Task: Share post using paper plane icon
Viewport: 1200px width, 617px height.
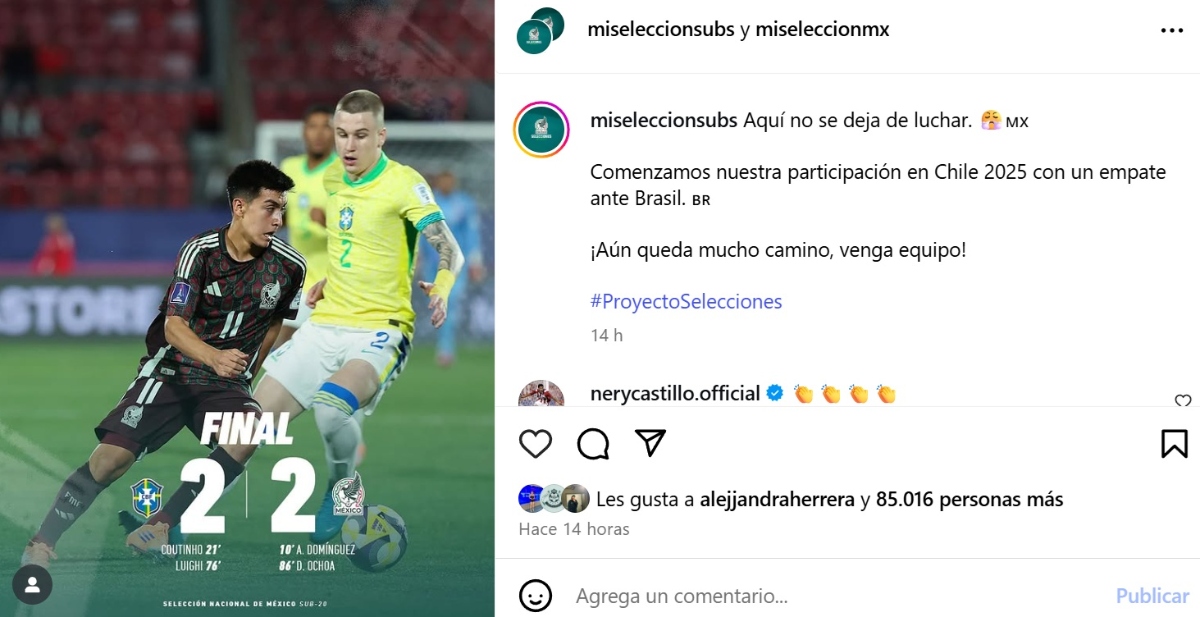Action: pos(651,443)
